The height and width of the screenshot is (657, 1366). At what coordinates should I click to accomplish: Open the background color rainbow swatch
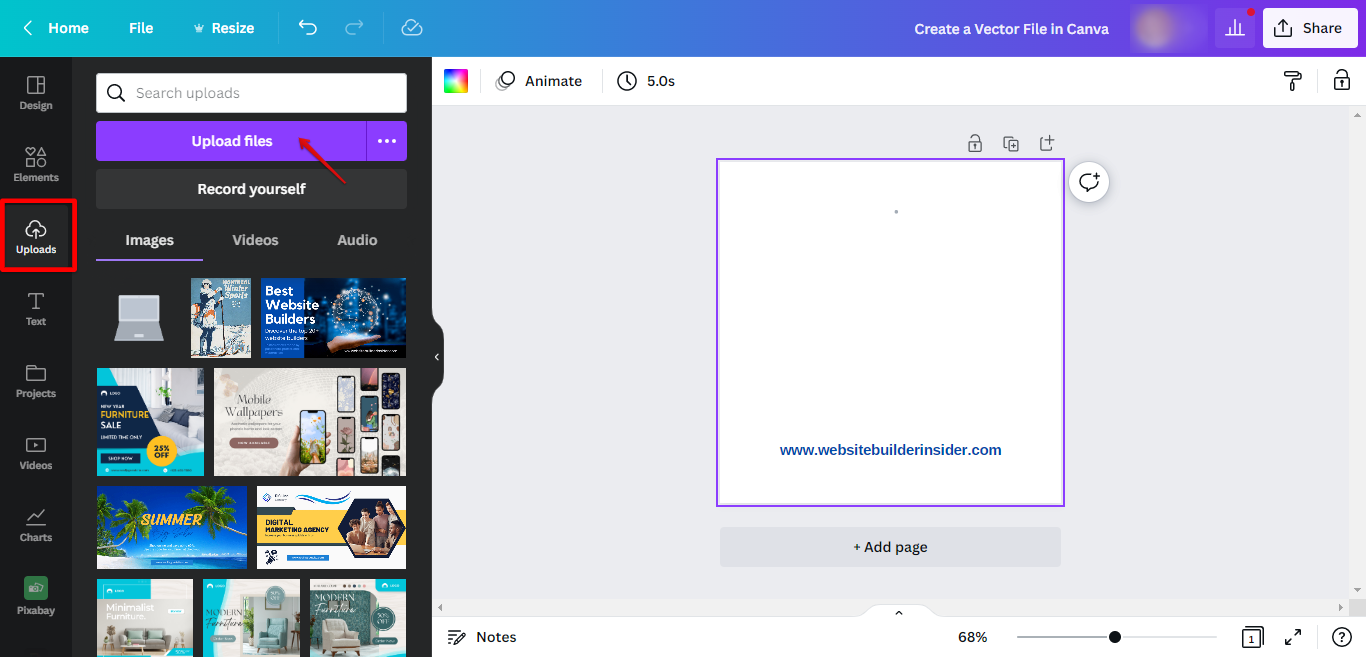pyautogui.click(x=456, y=81)
